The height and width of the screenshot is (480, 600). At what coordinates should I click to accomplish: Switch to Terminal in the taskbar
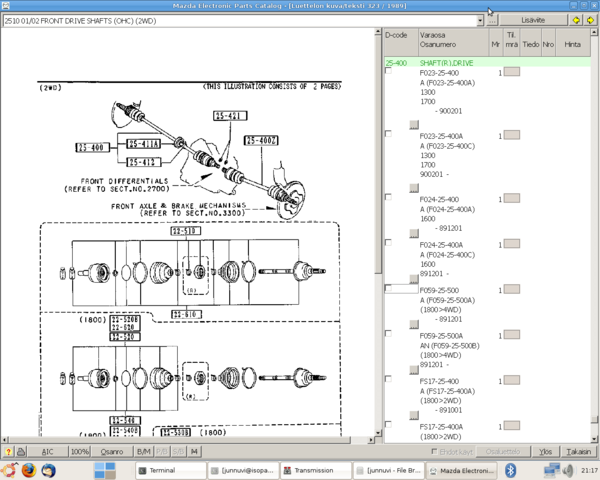pyautogui.click(x=170, y=470)
